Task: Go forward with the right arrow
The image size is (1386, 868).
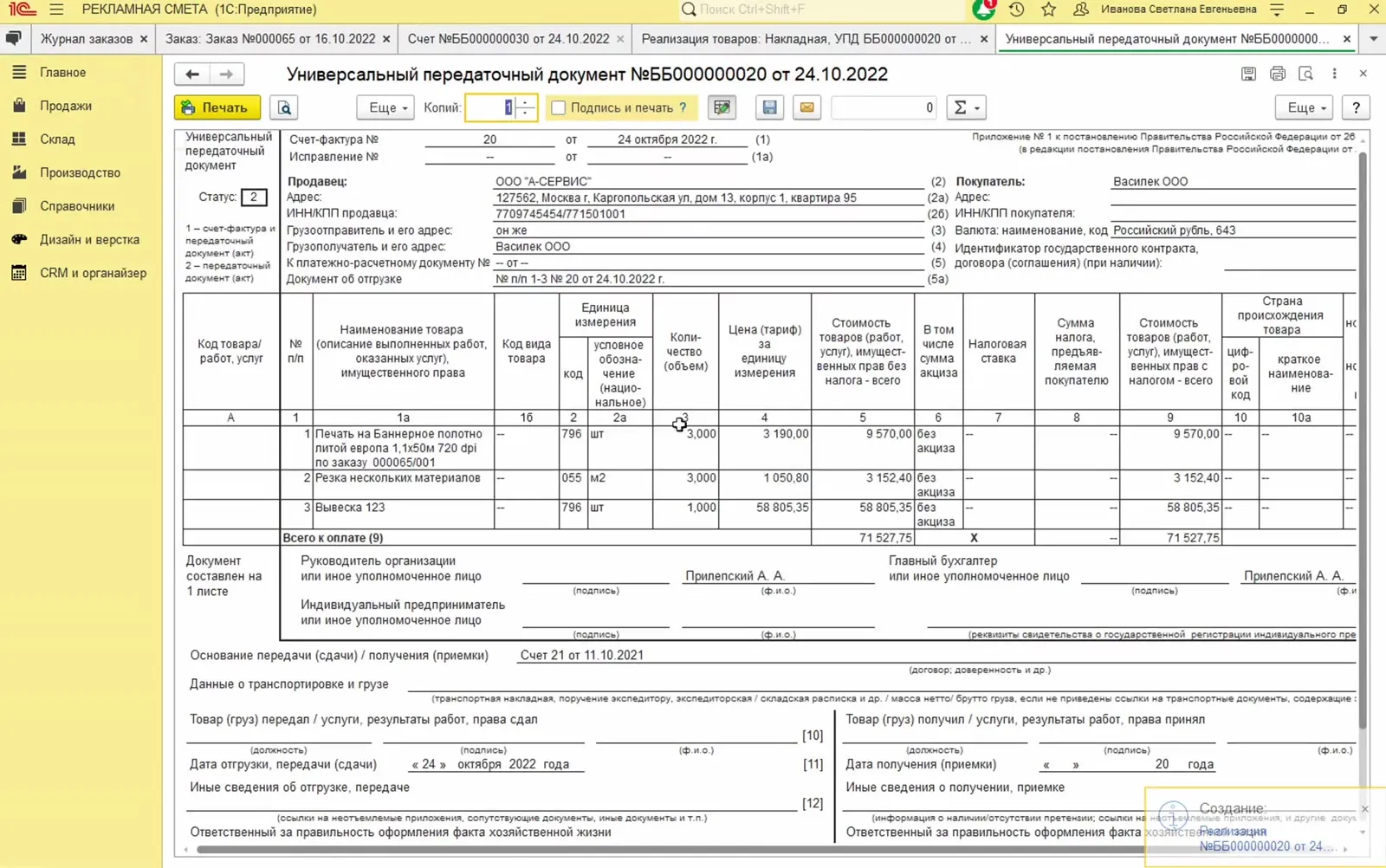Action: coord(226,74)
